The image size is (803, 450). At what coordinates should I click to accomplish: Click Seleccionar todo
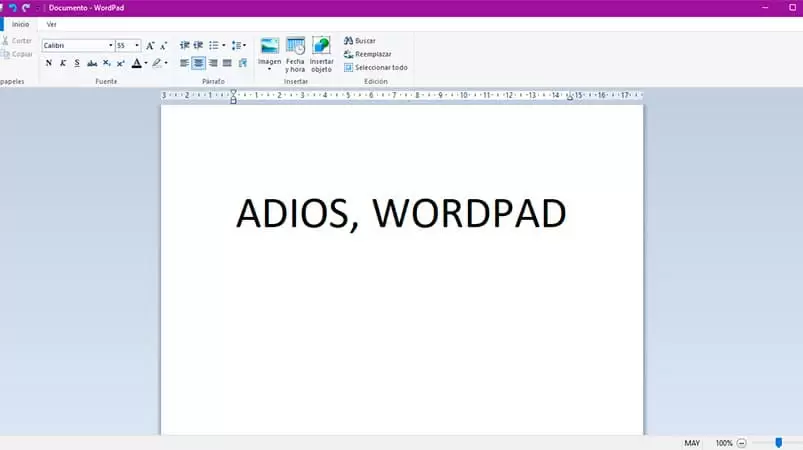point(376,67)
